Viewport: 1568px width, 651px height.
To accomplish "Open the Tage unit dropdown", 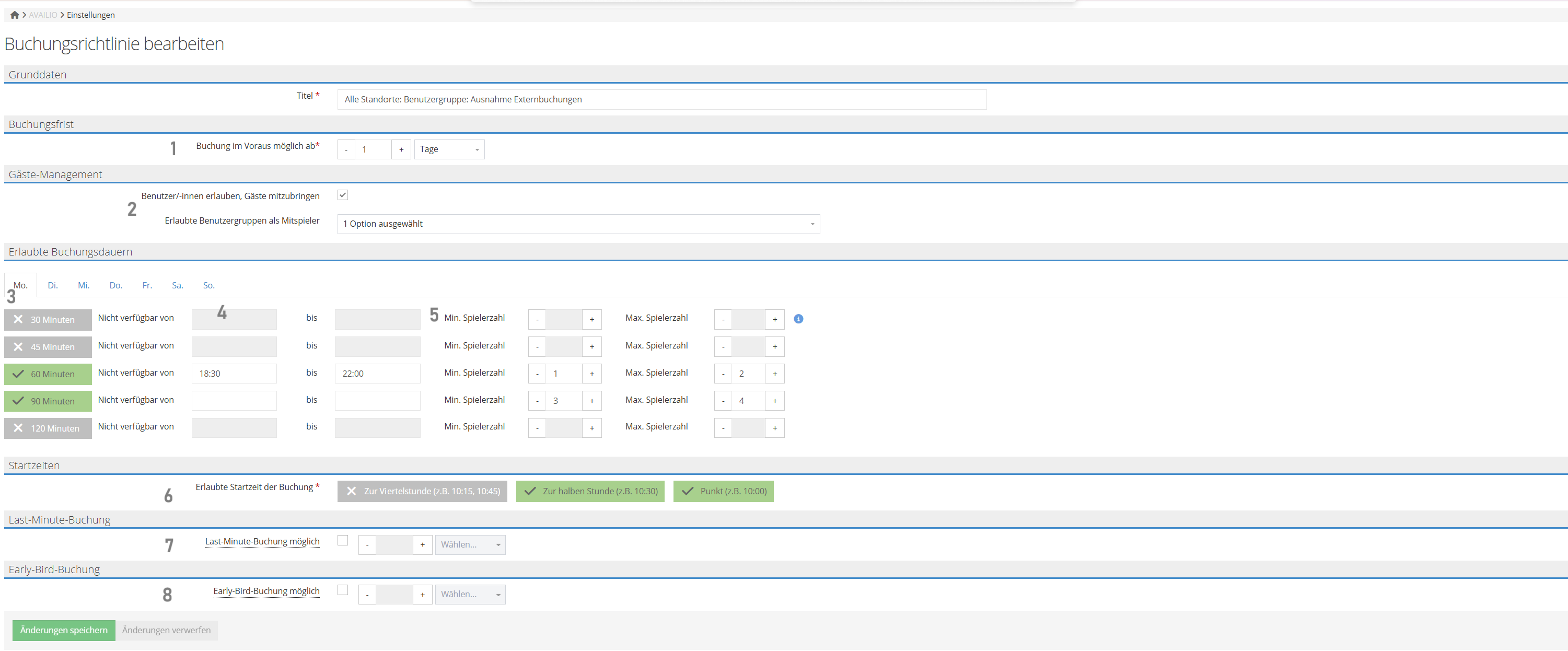I will (x=449, y=149).
